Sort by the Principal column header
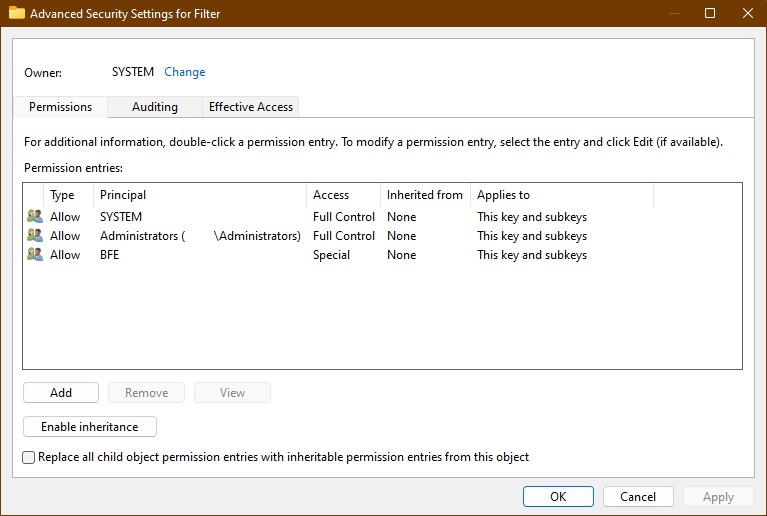The image size is (767, 516). point(200,195)
